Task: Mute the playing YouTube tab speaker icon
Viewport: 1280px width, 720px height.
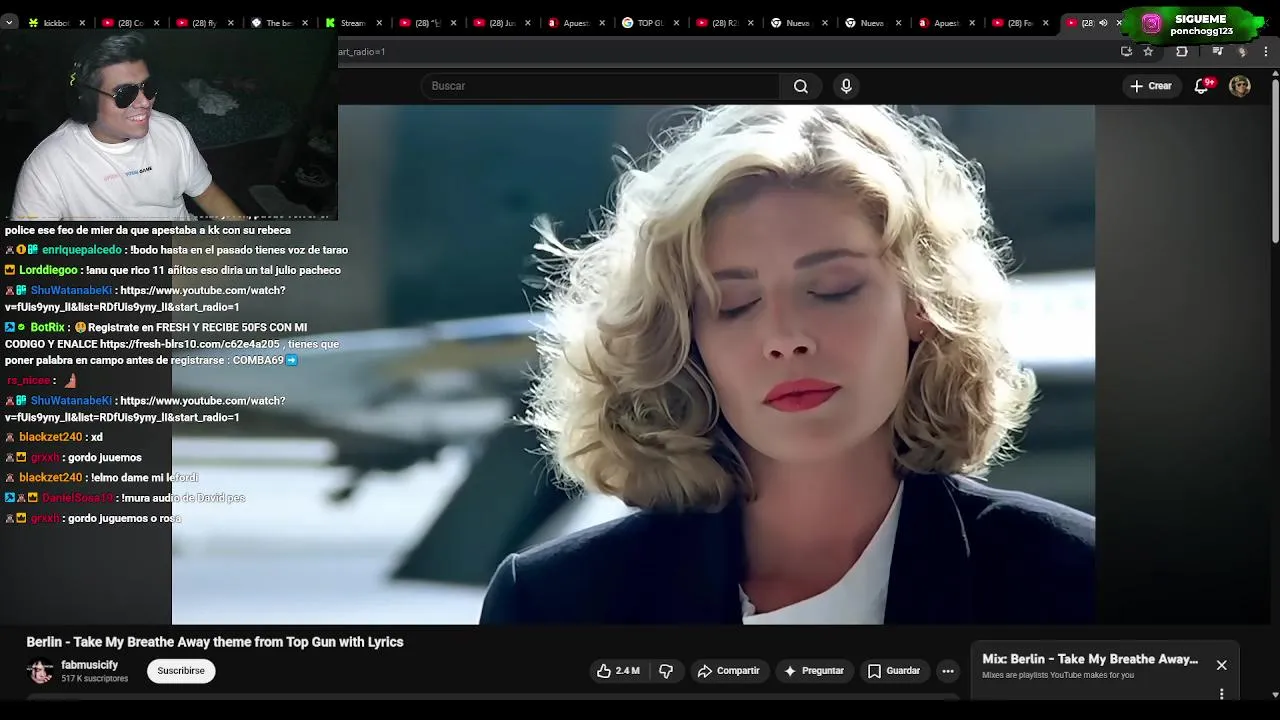Action: point(1103,23)
